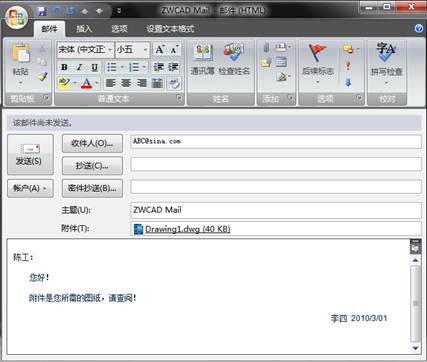Decrease paragraph indent
Viewport: 427px width, 362px height.
click(158, 67)
